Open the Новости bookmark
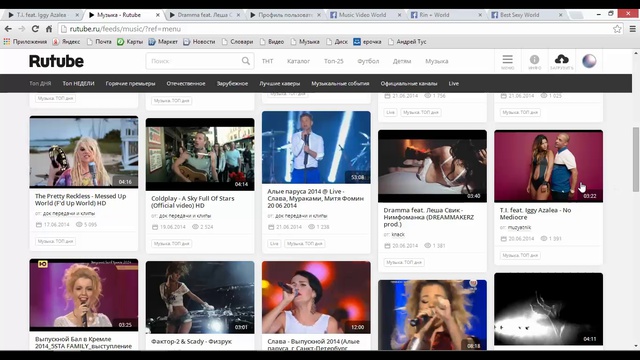Viewport: 640px width, 360px height. (199, 42)
